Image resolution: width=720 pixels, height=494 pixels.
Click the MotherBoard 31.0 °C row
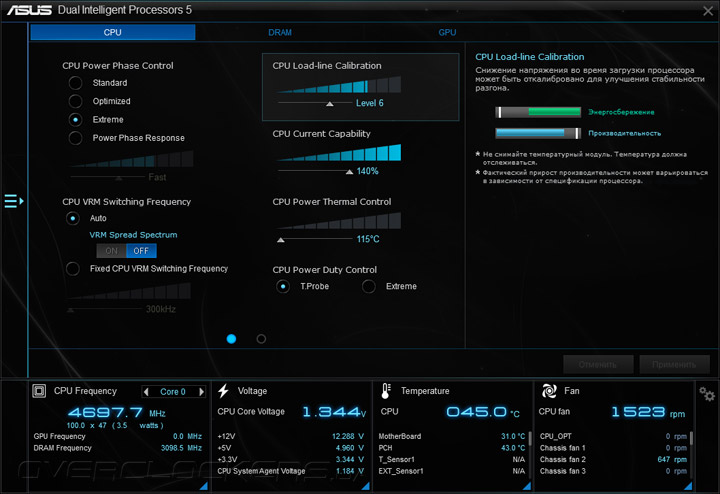(x=452, y=436)
